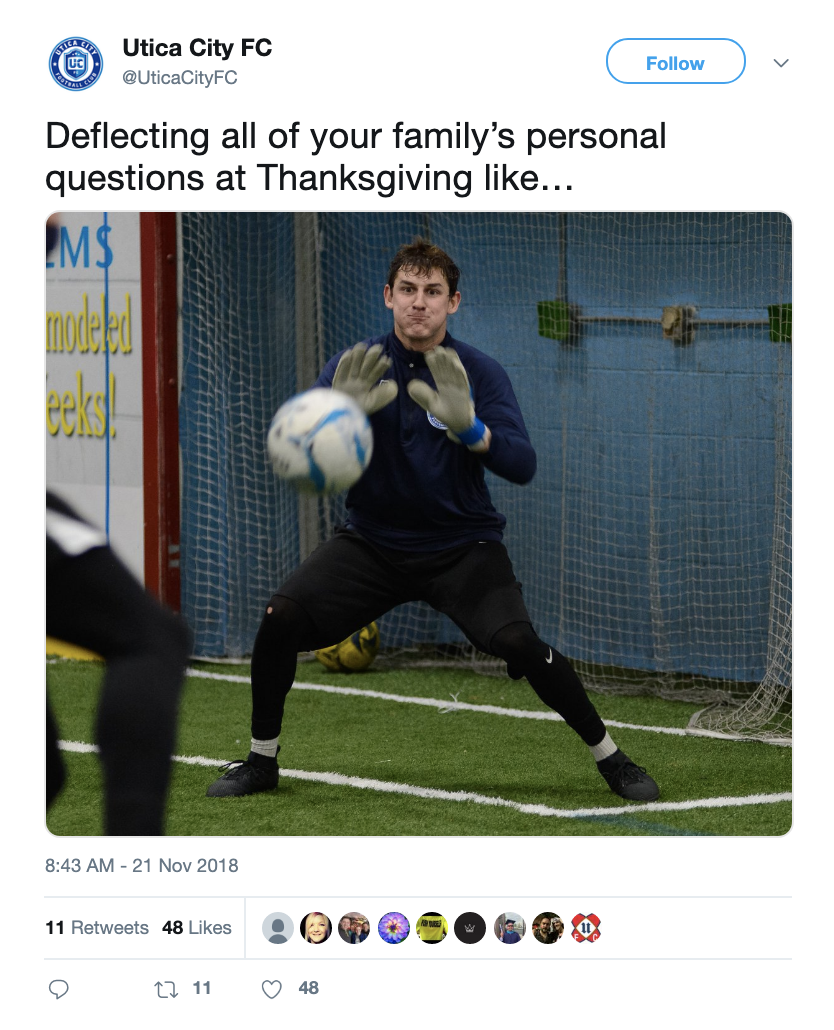Image resolution: width=834 pixels, height=1030 pixels.
Task: Open the red and white 11 FC avatar
Action: (586, 928)
